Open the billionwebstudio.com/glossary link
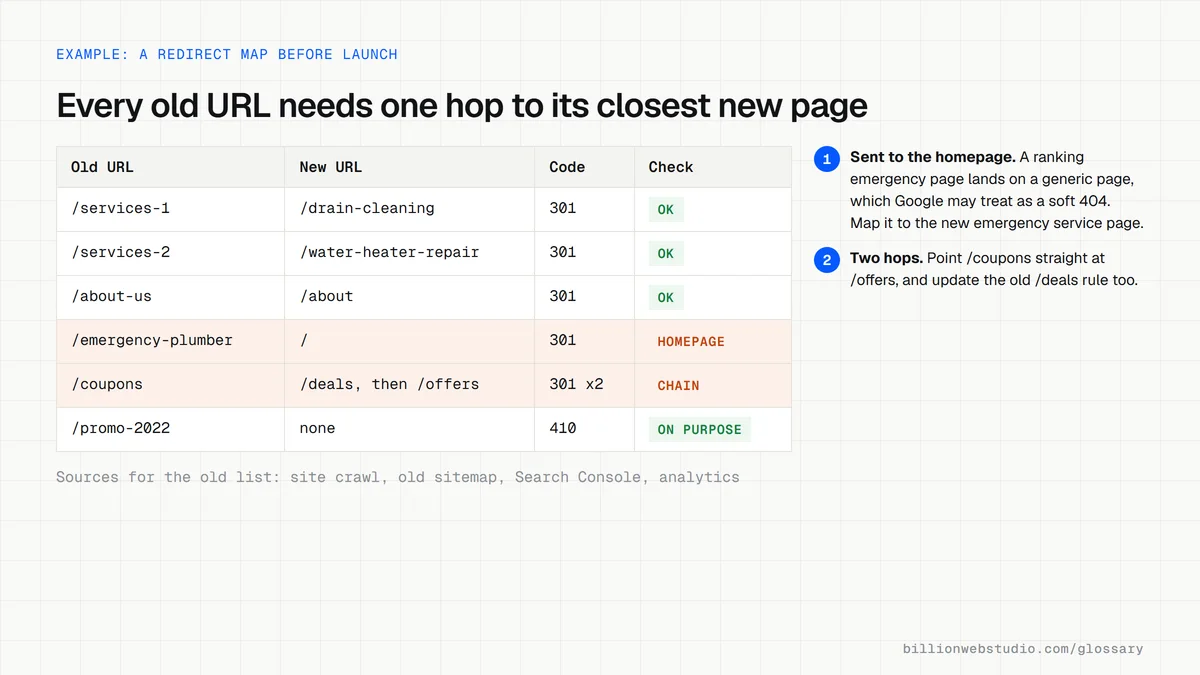The image size is (1200, 675). tap(1023, 649)
